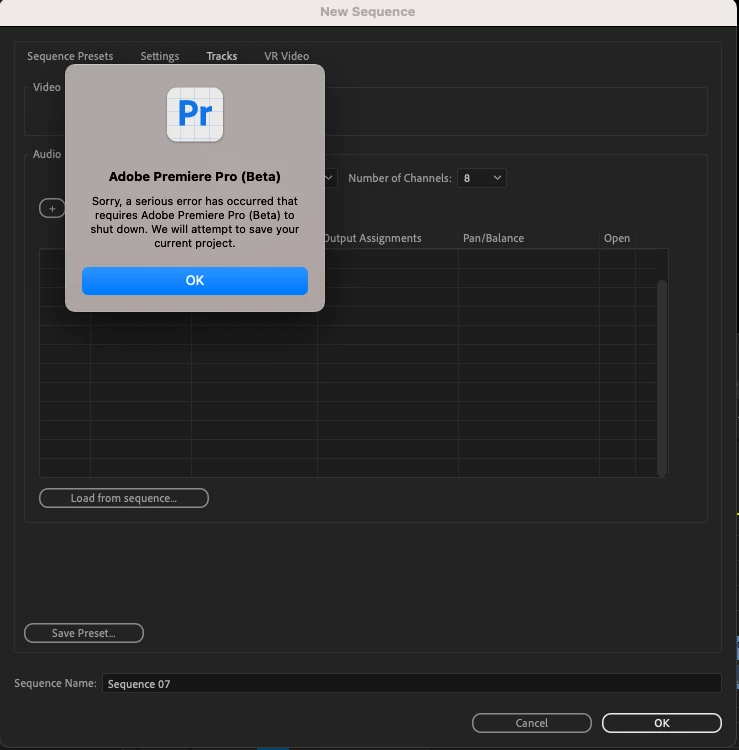This screenshot has height=750, width=739.
Task: Click the Premiere Pro app icon in alert
Action: pos(195,114)
